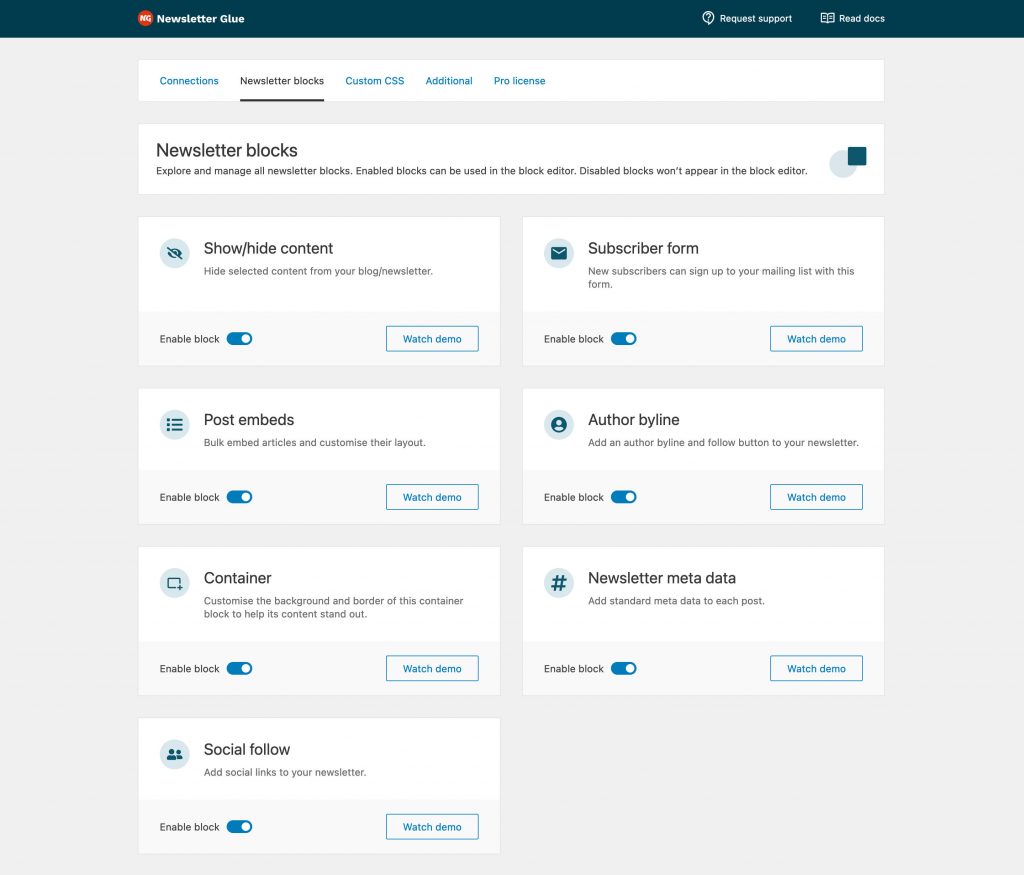Click the Newsletter Glue logo icon
This screenshot has height=875, width=1024.
pos(145,18)
